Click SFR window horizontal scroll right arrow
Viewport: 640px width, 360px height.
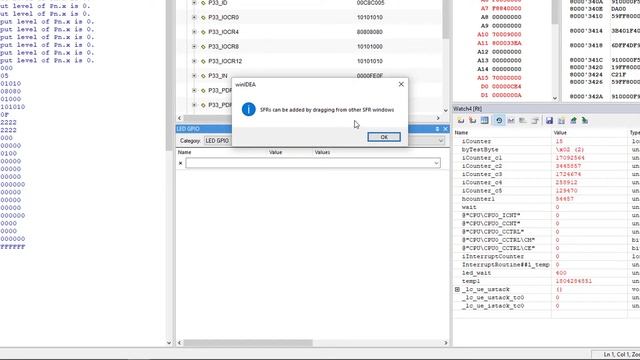(438, 118)
